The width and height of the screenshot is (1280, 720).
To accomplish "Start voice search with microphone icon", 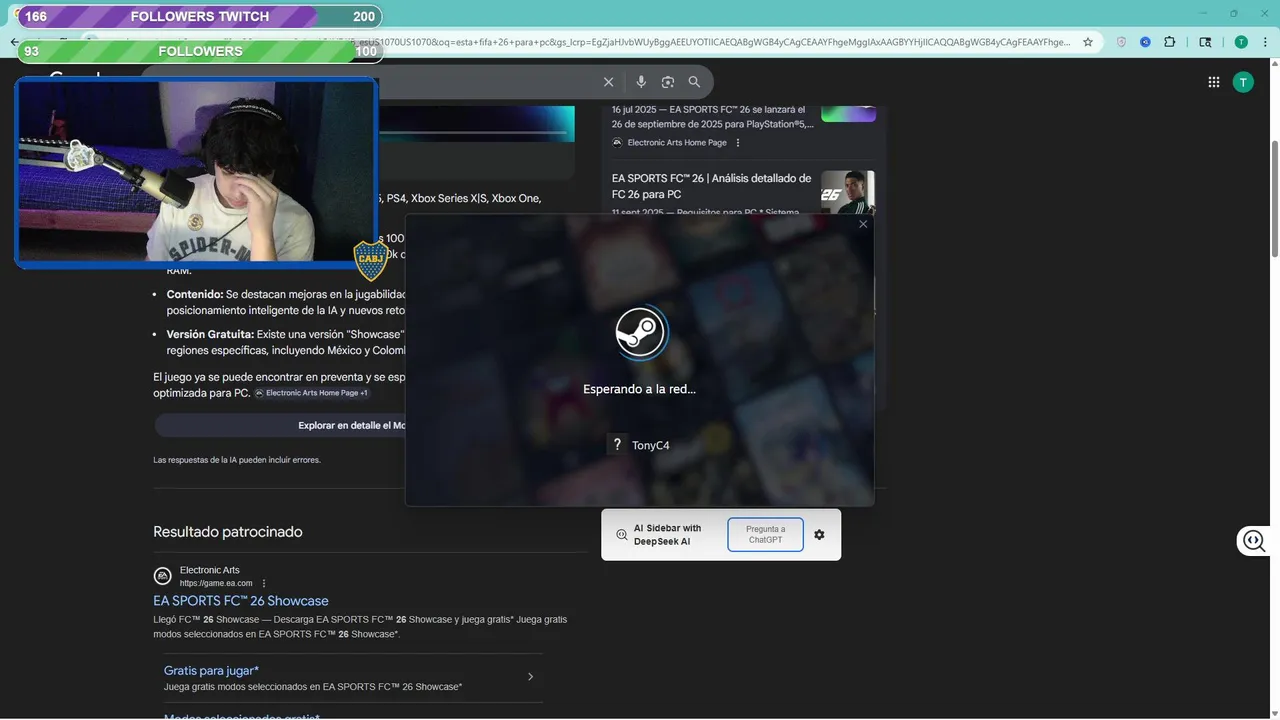I will pos(641,82).
